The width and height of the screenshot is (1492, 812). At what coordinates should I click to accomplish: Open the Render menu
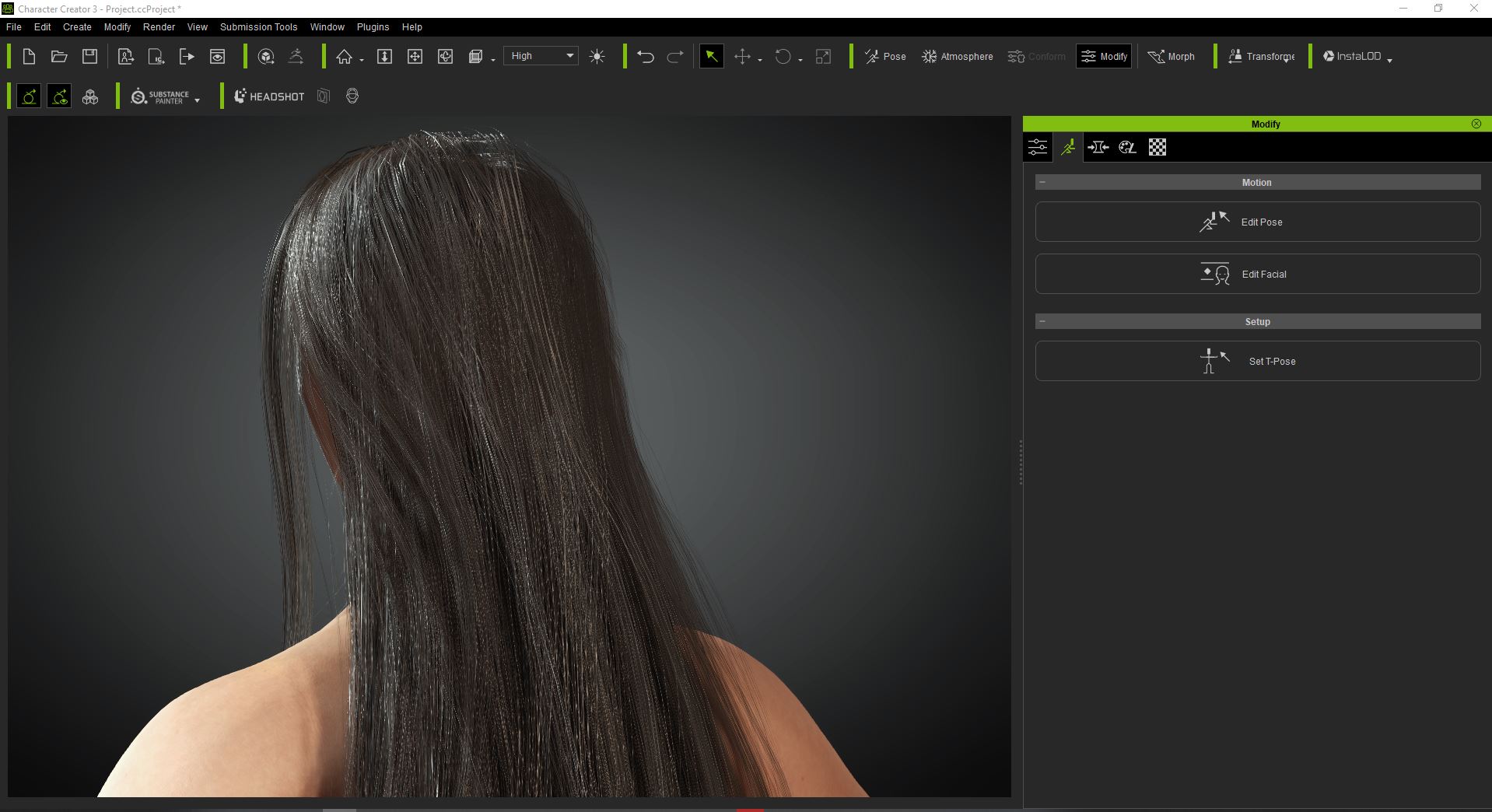click(x=159, y=26)
